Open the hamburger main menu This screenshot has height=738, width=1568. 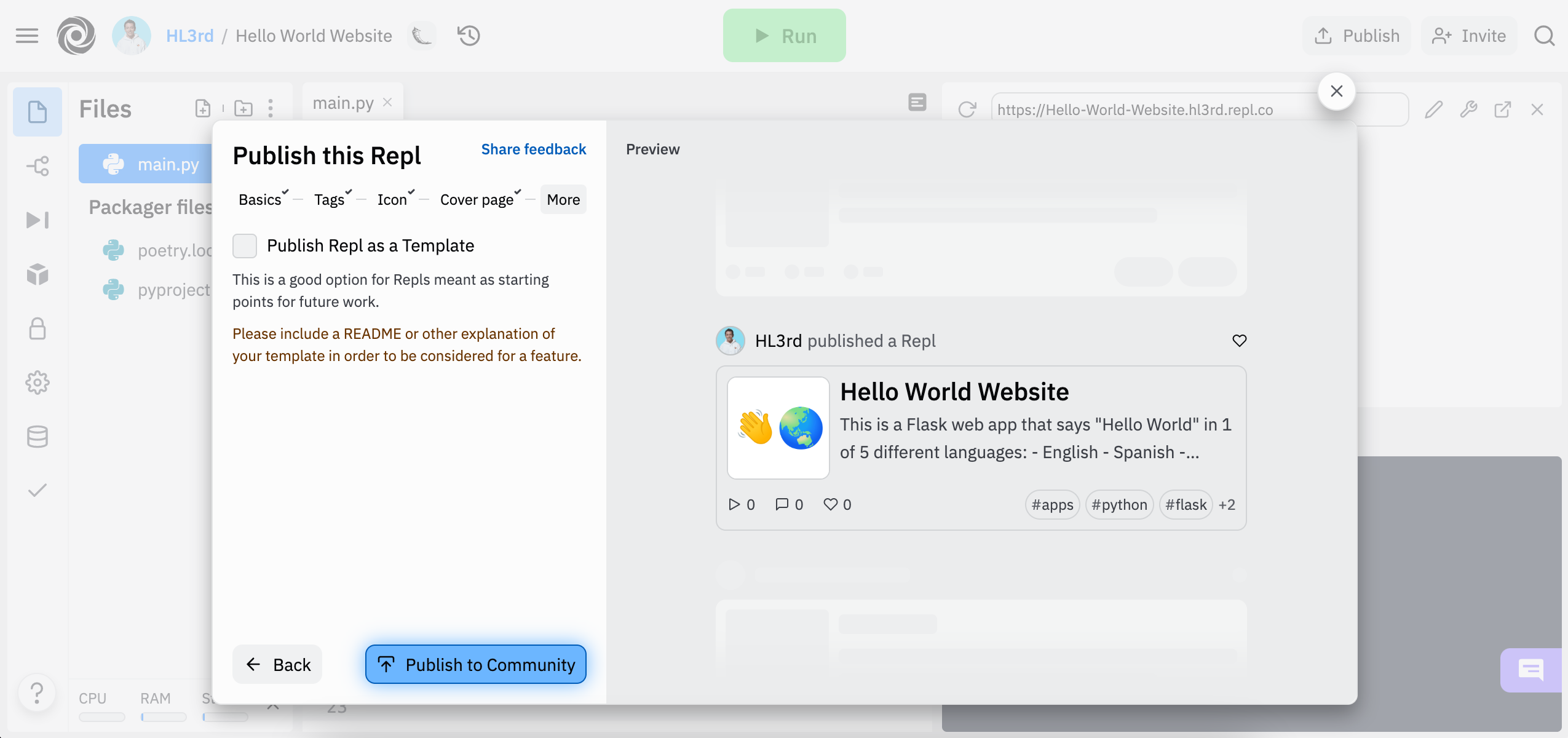(27, 36)
